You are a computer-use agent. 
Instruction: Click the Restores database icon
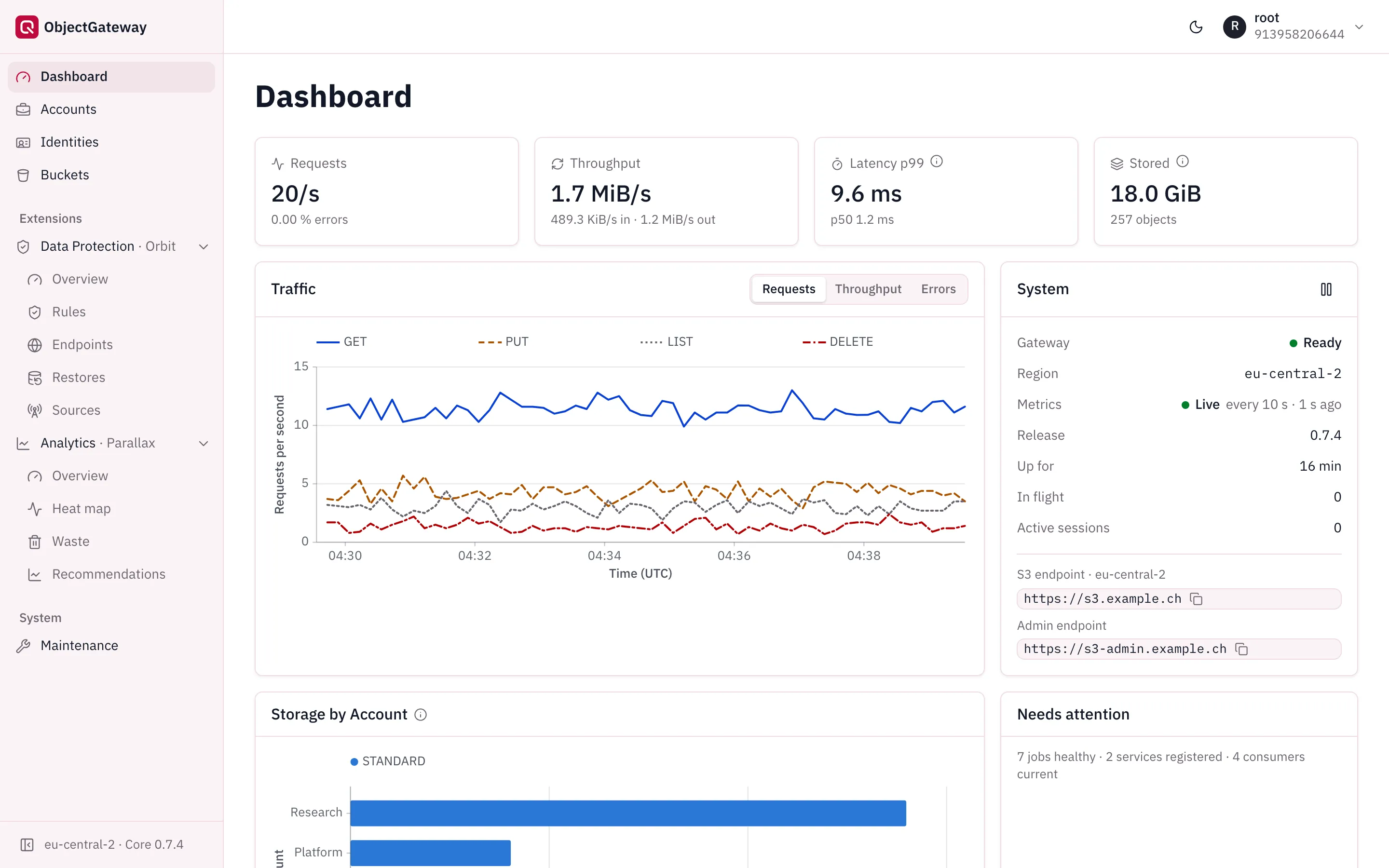[35, 378]
